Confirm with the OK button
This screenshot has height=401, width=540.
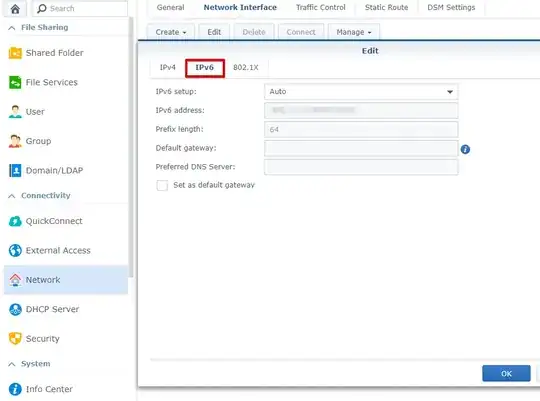[x=506, y=374]
